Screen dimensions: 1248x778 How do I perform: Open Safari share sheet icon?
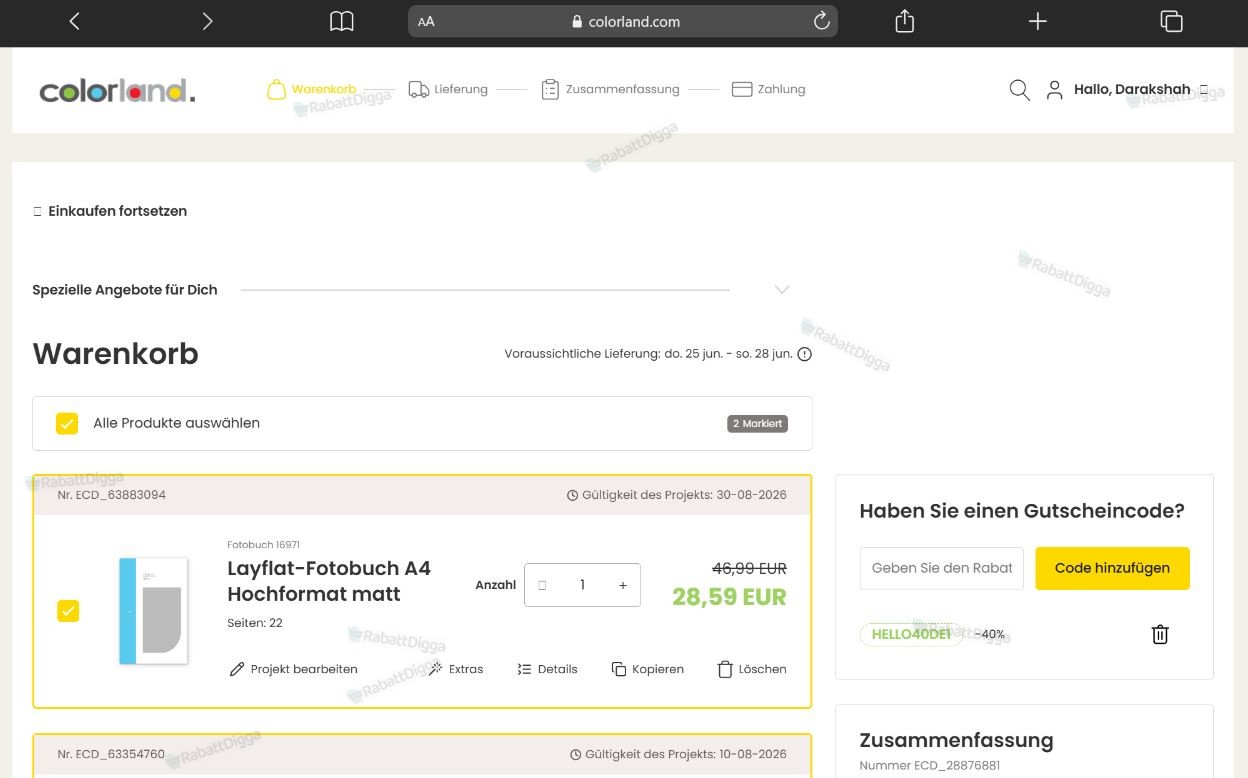coord(904,21)
